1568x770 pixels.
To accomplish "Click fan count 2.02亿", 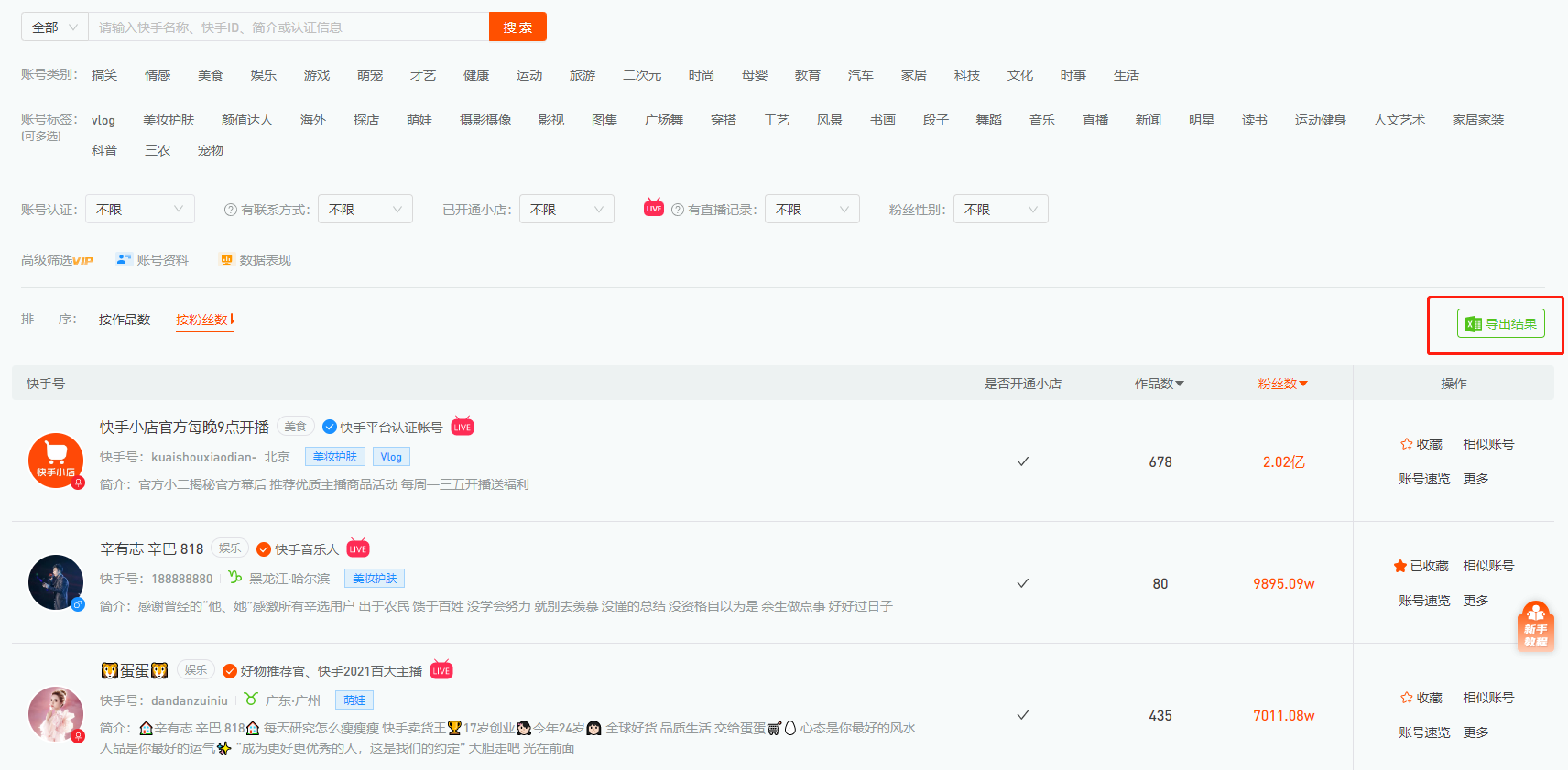I will click(x=1283, y=461).
